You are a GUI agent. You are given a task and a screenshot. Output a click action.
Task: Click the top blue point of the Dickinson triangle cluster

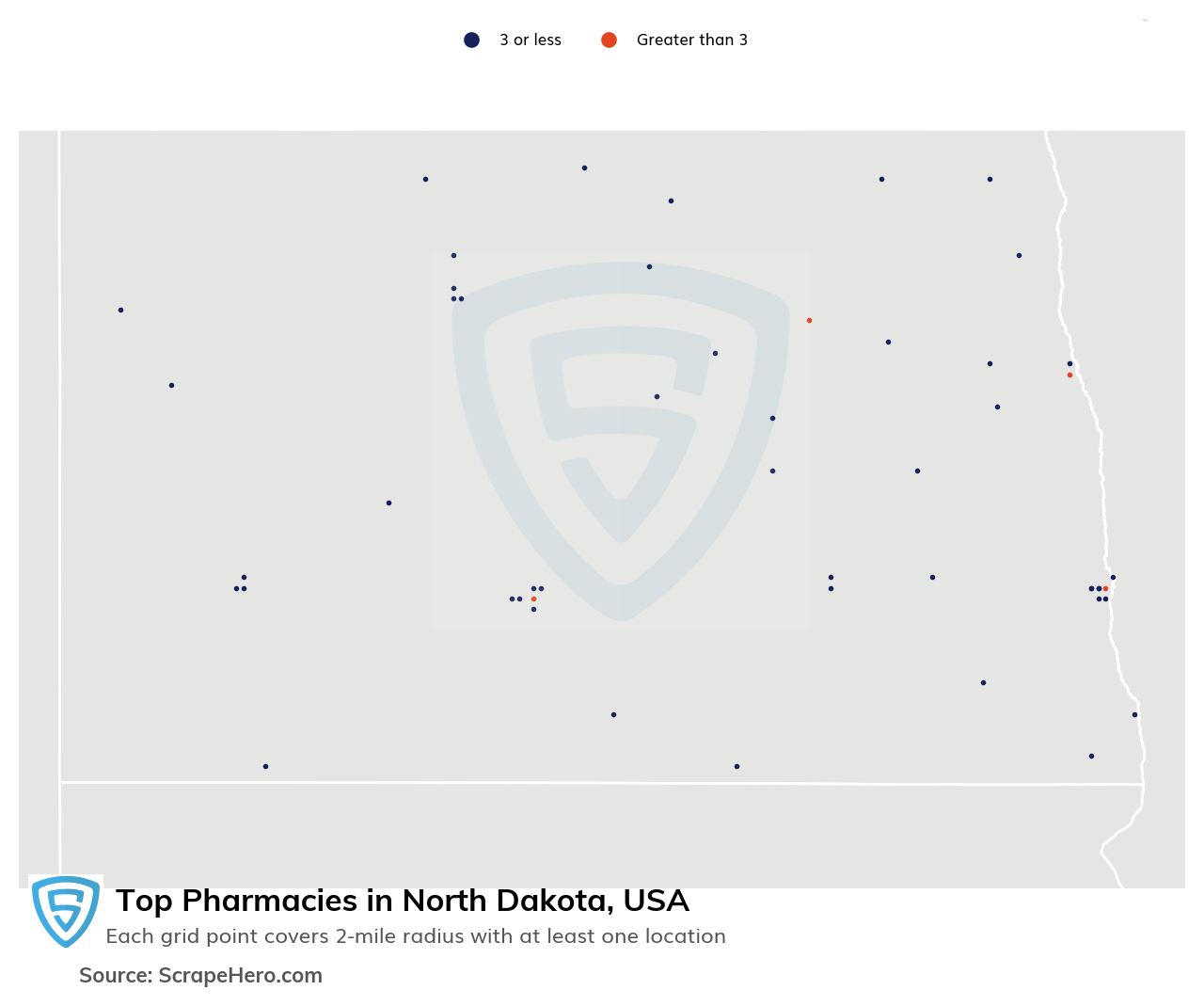tap(244, 577)
